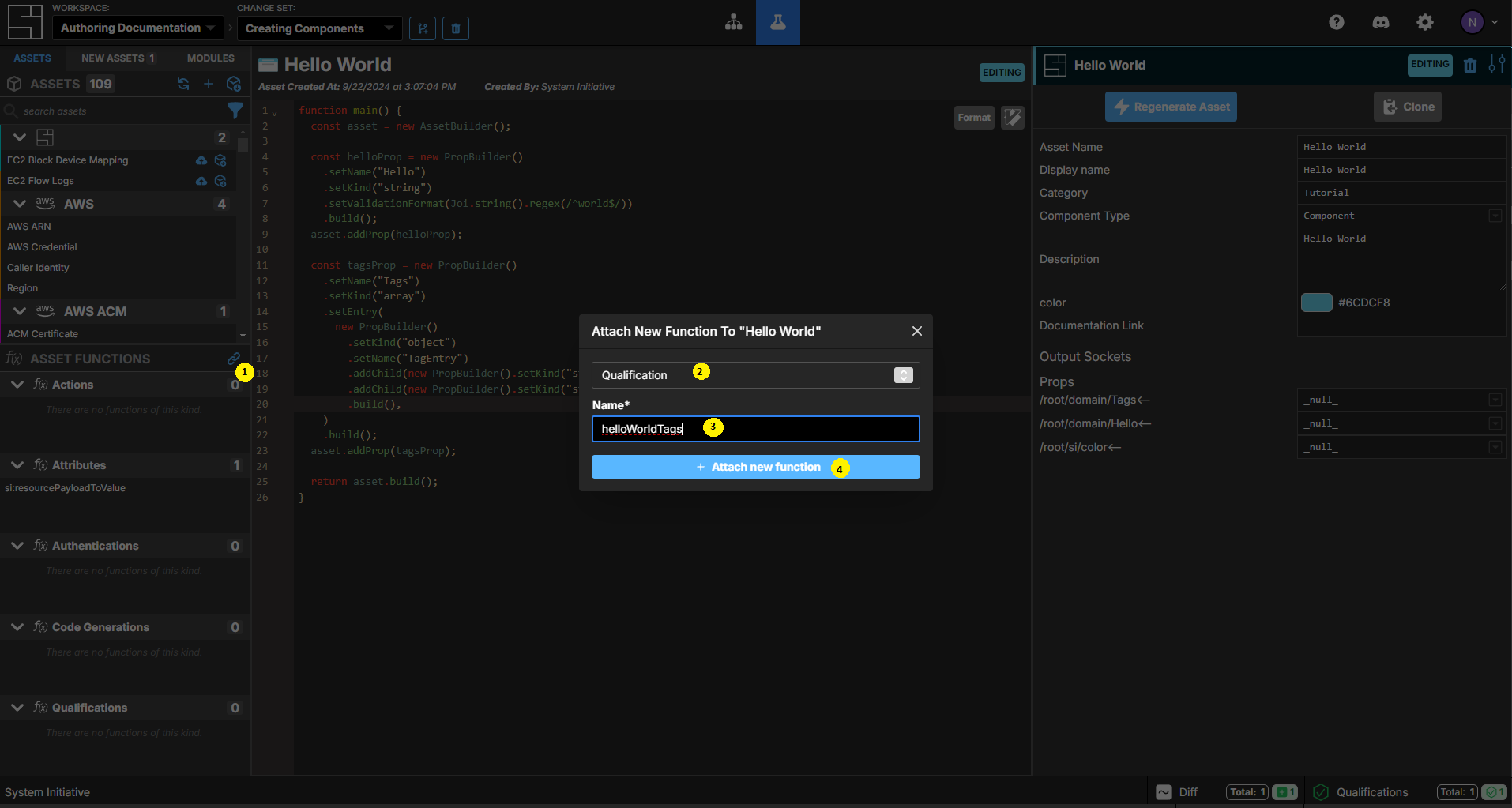1512x808 pixels.
Task: Click the Documentation Link field
Action: [1401, 325]
